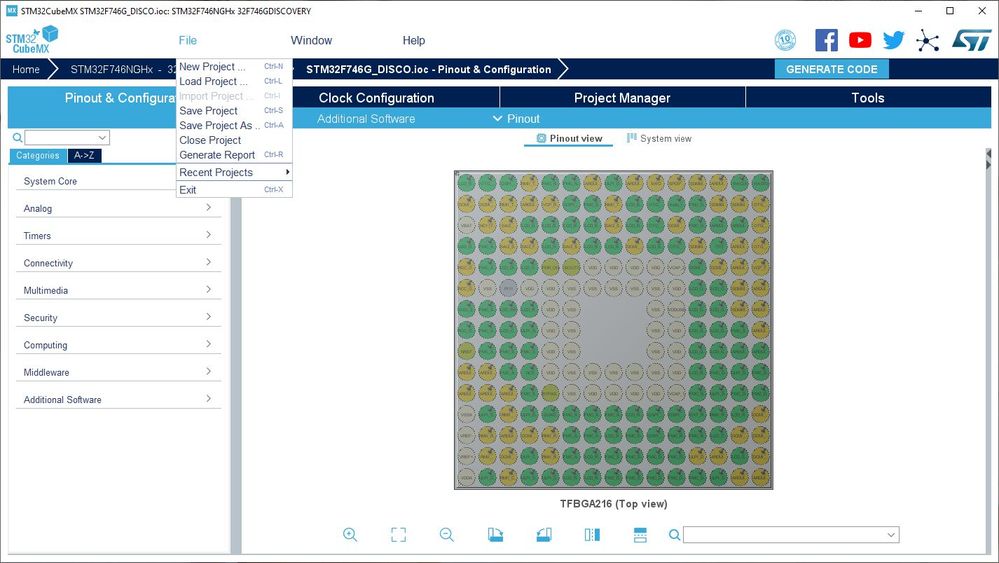The width and height of the screenshot is (999, 563).
Task: Click the category search magnifier icon
Action: pyautogui.click(x=17, y=138)
